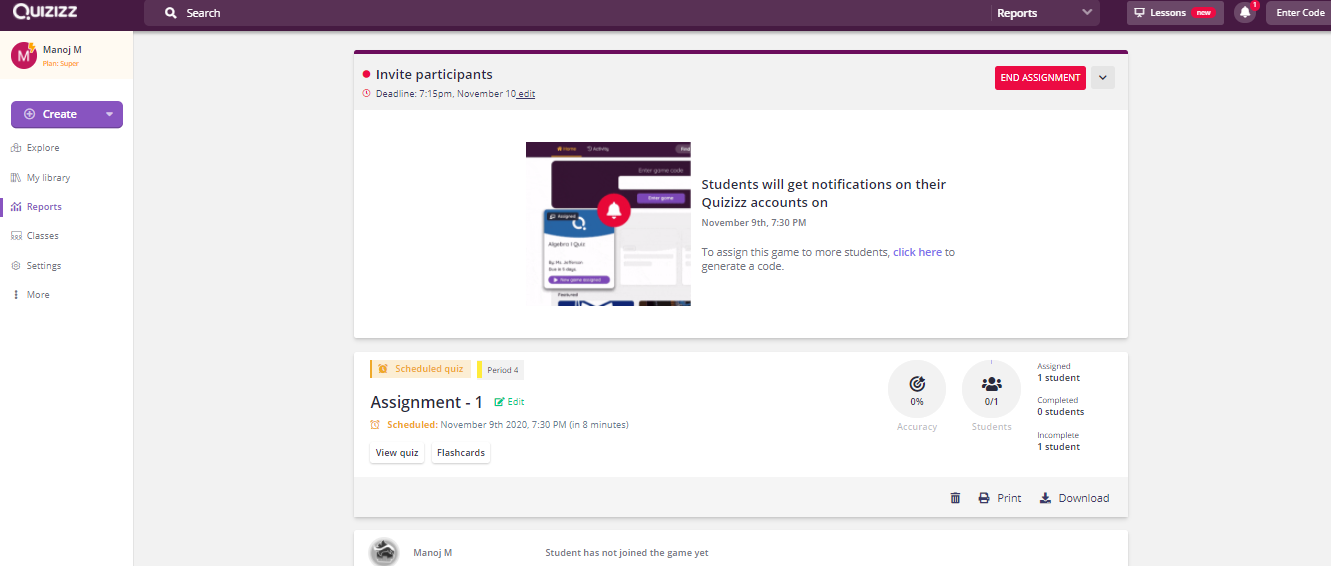
Task: Click the download arrow icon
Action: 1045,498
